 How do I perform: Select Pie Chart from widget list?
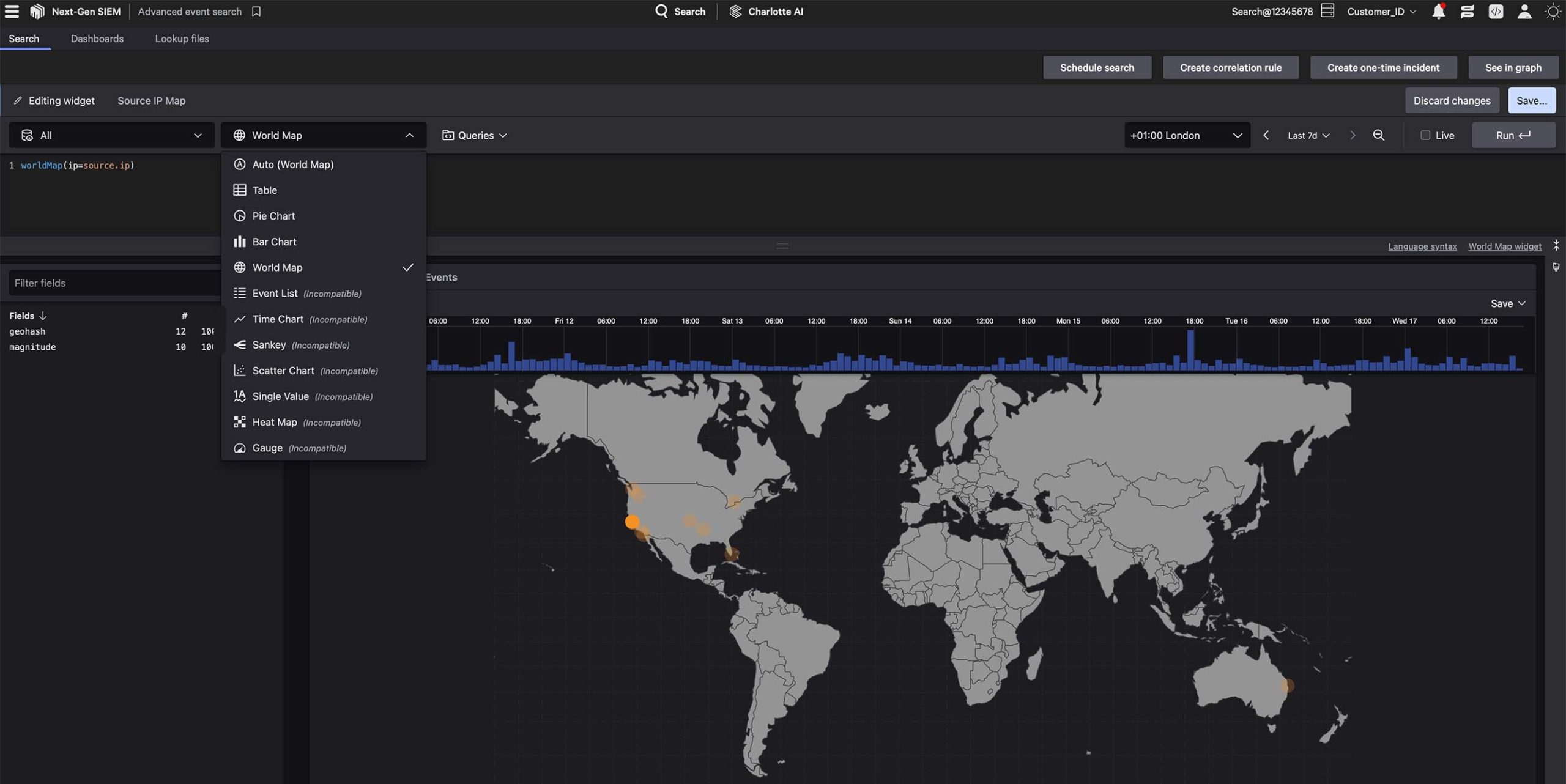273,216
